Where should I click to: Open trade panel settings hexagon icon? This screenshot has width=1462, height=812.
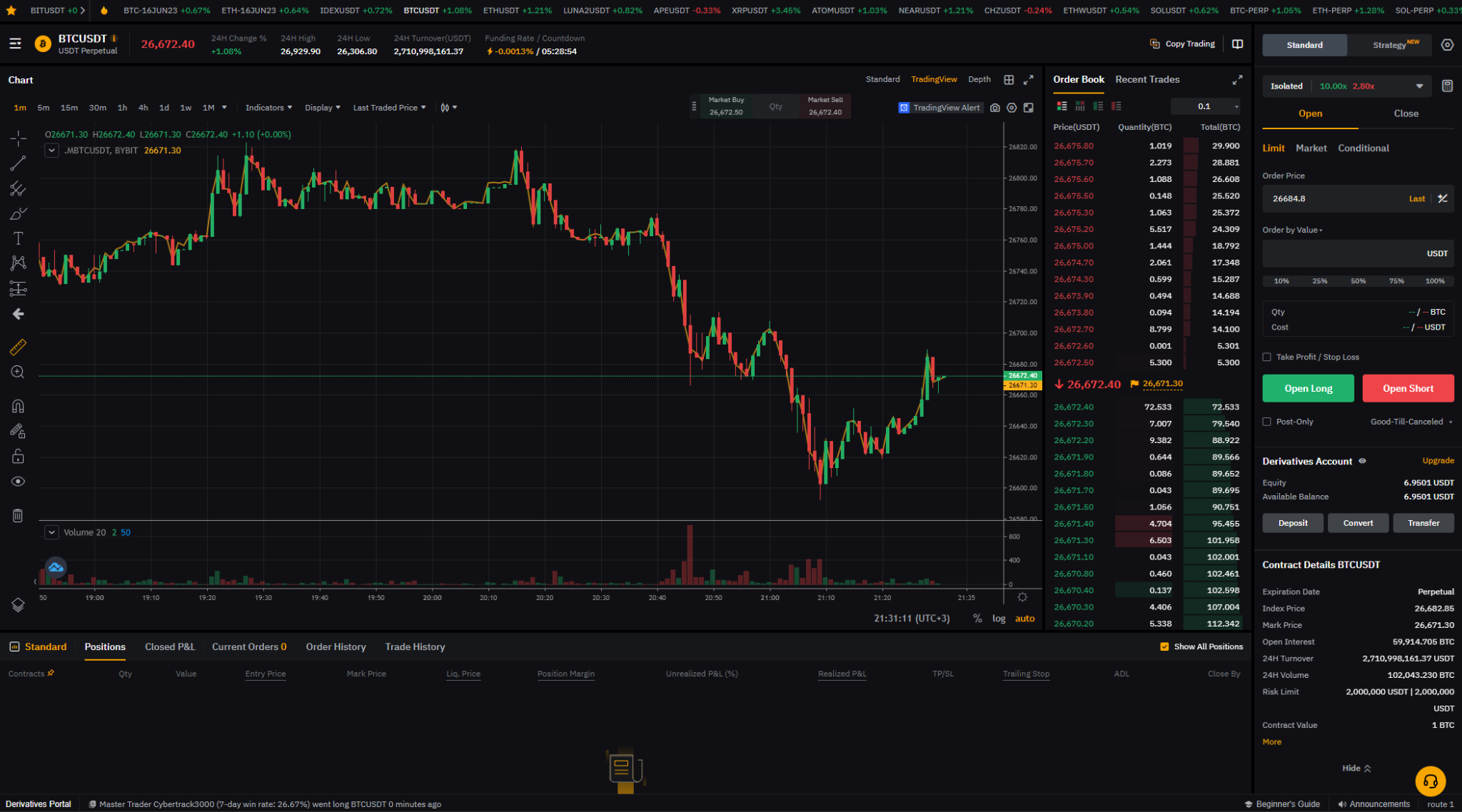(1447, 44)
